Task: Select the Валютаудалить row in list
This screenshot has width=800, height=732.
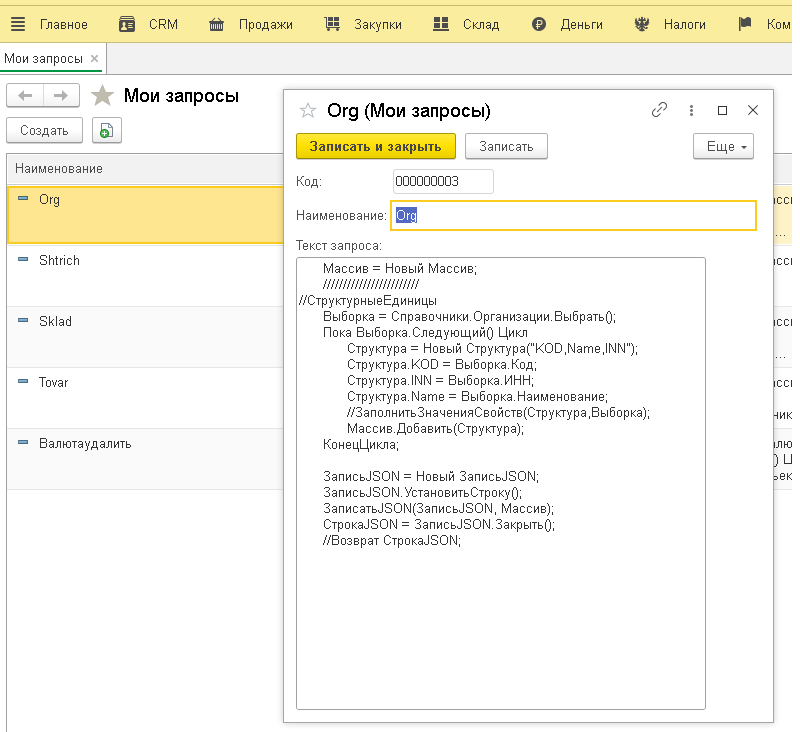Action: (x=145, y=460)
